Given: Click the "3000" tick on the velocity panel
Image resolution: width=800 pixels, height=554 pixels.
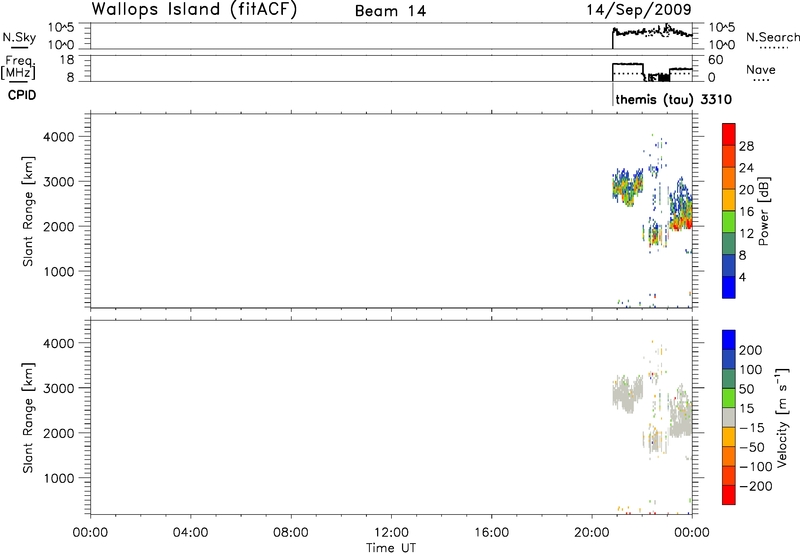Looking at the screenshot, I should pos(59,388).
